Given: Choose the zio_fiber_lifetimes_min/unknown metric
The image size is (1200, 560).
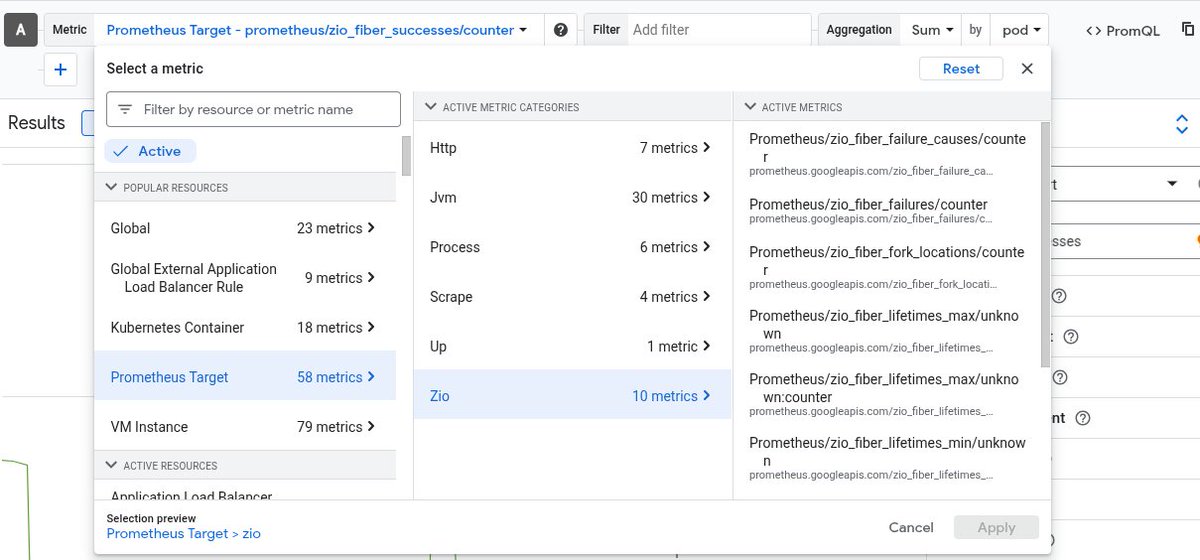Looking at the screenshot, I should point(888,458).
